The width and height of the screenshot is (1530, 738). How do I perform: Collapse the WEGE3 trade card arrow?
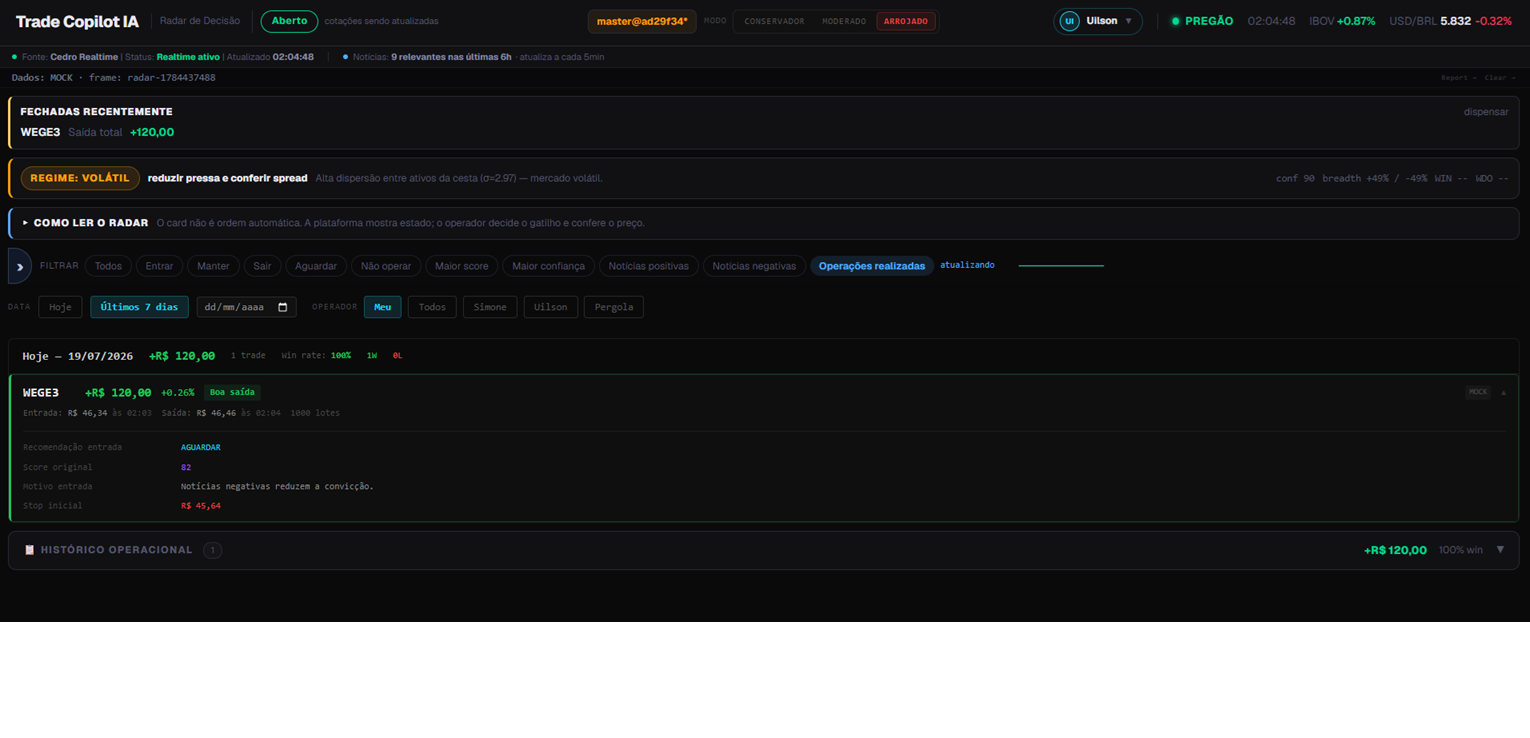(x=1503, y=392)
